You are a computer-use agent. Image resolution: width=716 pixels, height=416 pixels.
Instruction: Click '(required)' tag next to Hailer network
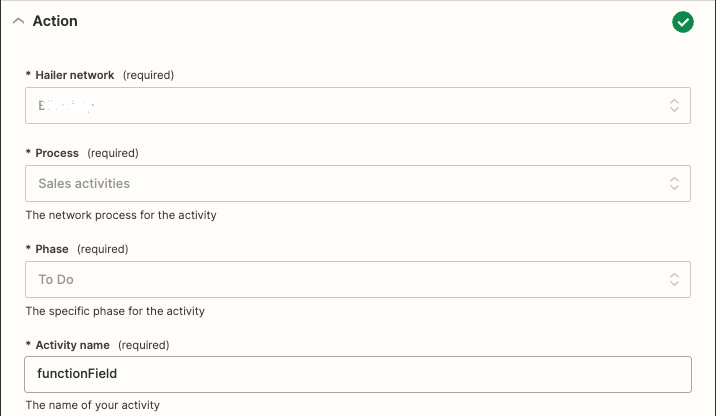pos(148,75)
